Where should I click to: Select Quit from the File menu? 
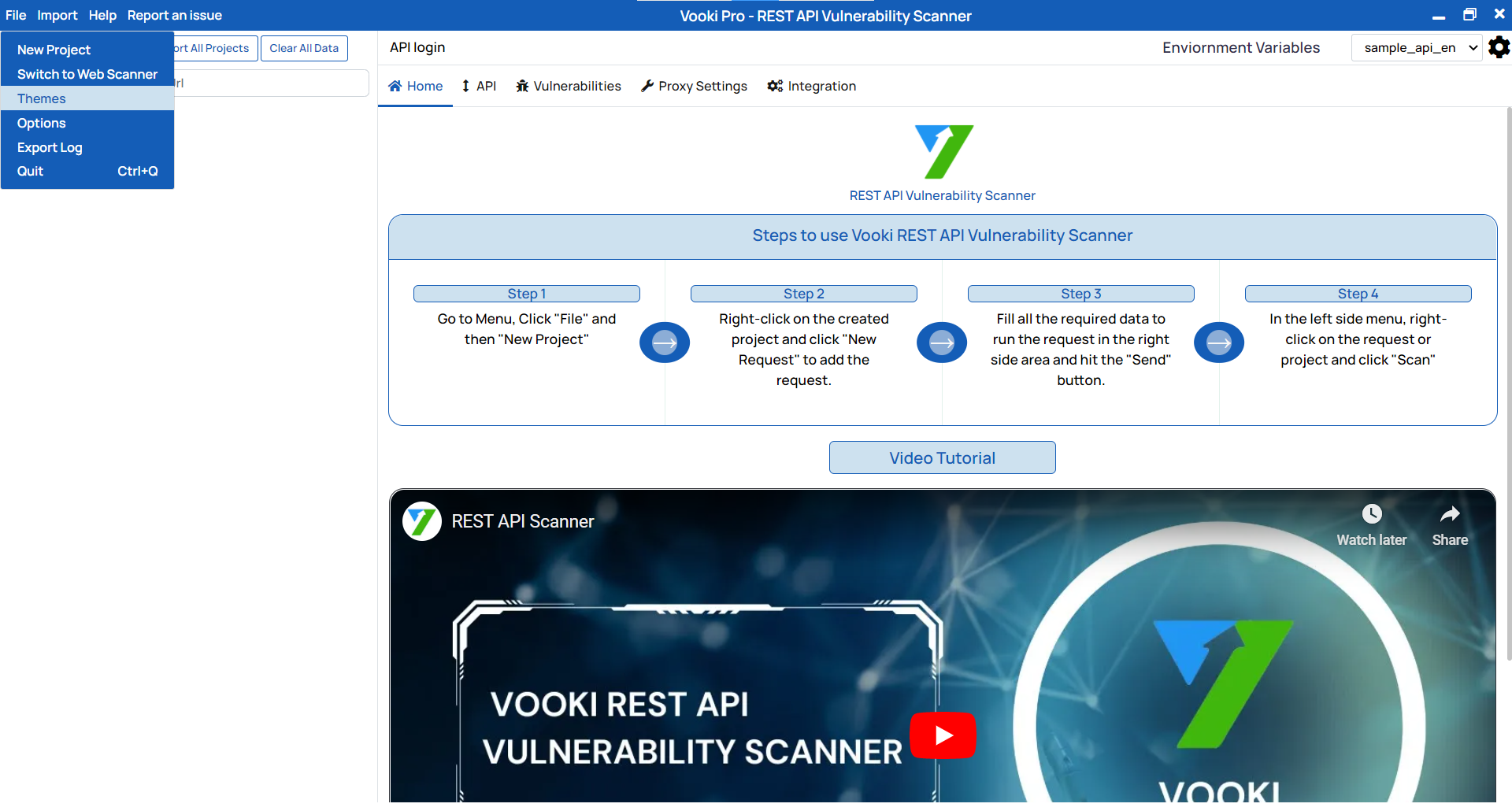click(x=87, y=171)
